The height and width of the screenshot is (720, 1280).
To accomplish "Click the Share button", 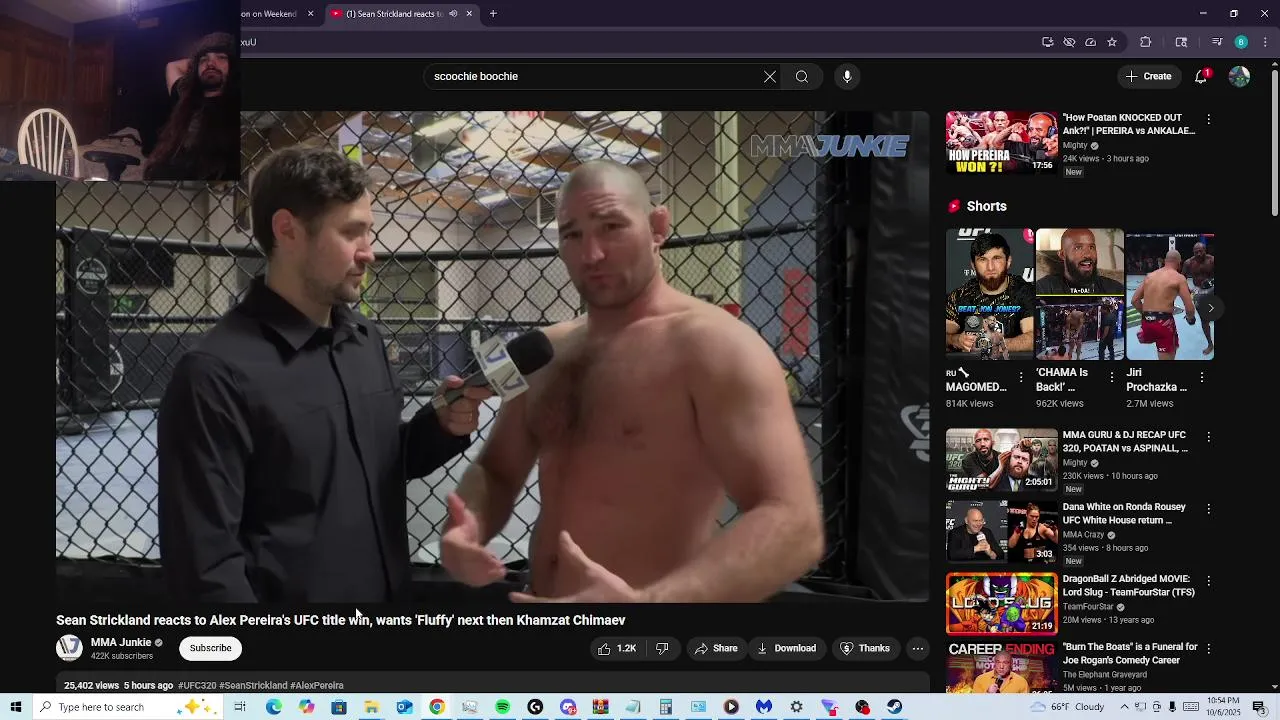I will [x=716, y=648].
